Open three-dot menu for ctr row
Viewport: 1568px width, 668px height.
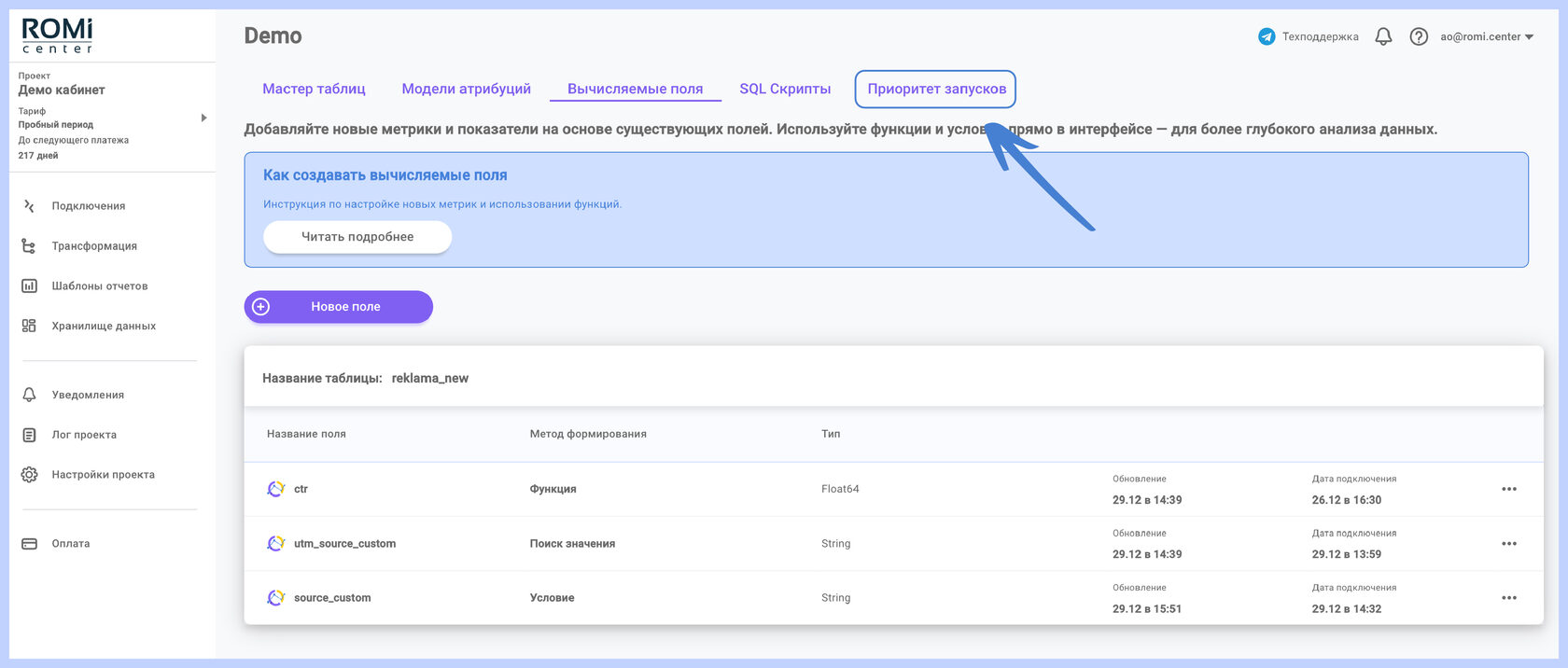coord(1509,489)
